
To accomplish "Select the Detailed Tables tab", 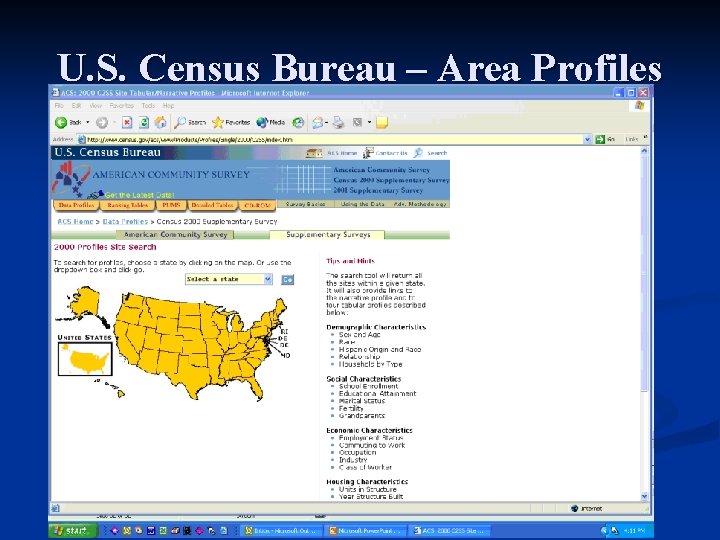I will [212, 205].
